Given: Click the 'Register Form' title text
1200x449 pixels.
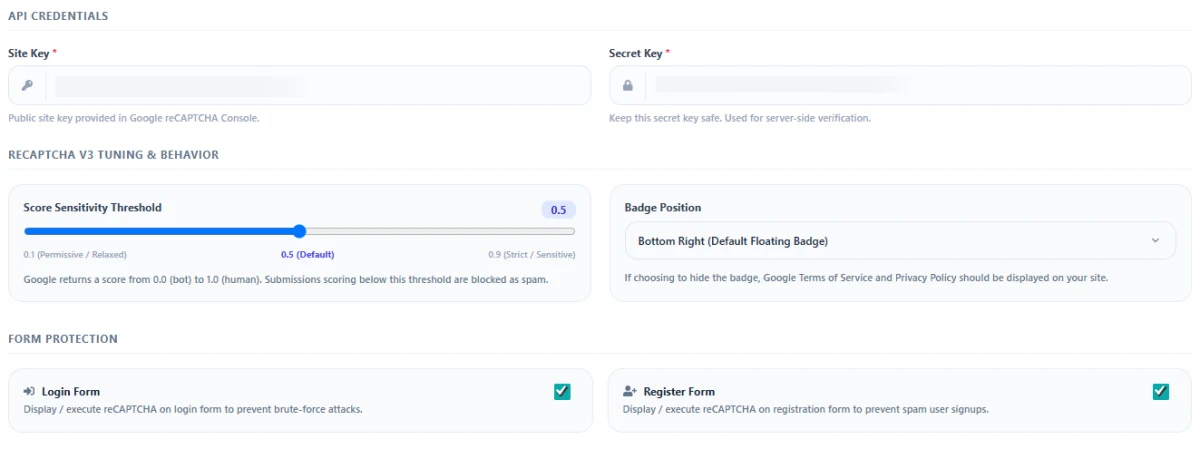Looking at the screenshot, I should pyautogui.click(x=679, y=392).
